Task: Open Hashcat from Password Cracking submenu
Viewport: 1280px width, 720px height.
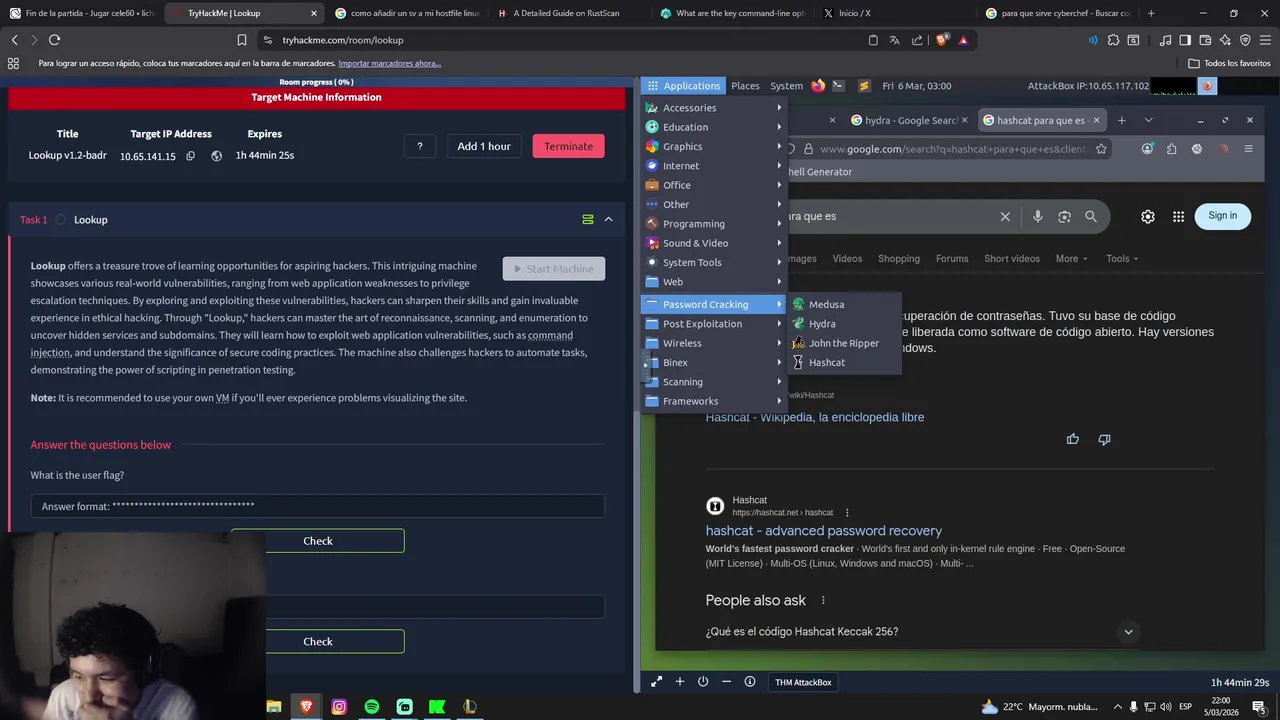Action: [x=844, y=362]
